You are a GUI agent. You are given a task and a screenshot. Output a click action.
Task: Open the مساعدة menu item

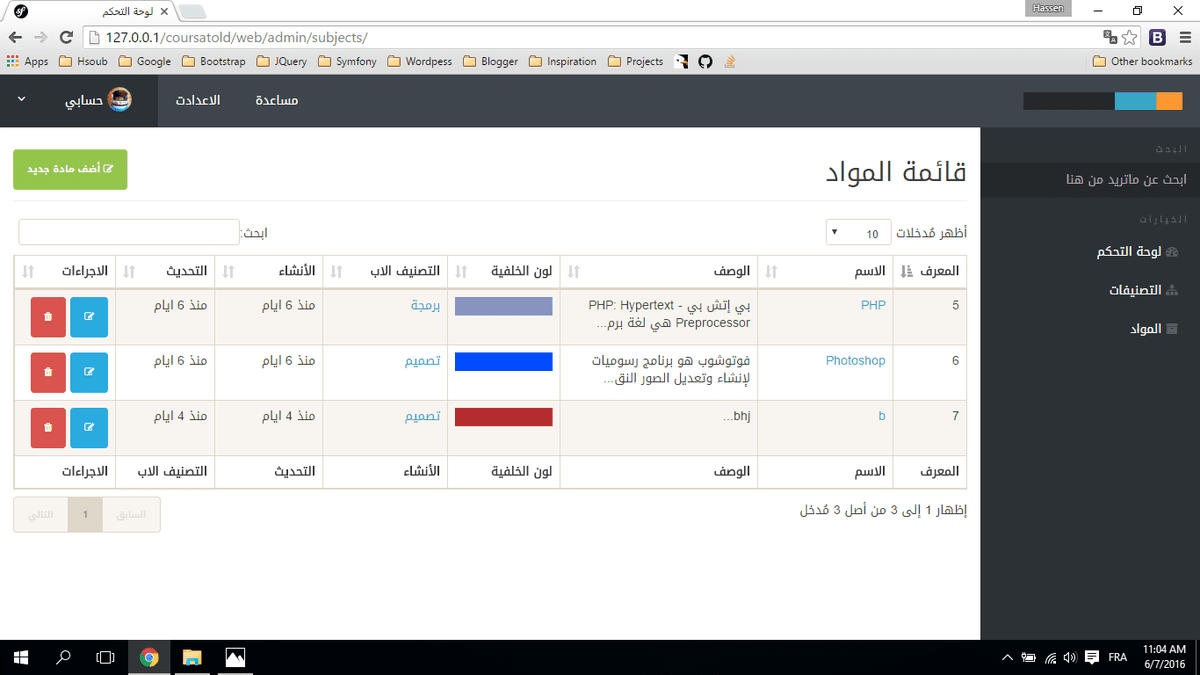coord(275,100)
